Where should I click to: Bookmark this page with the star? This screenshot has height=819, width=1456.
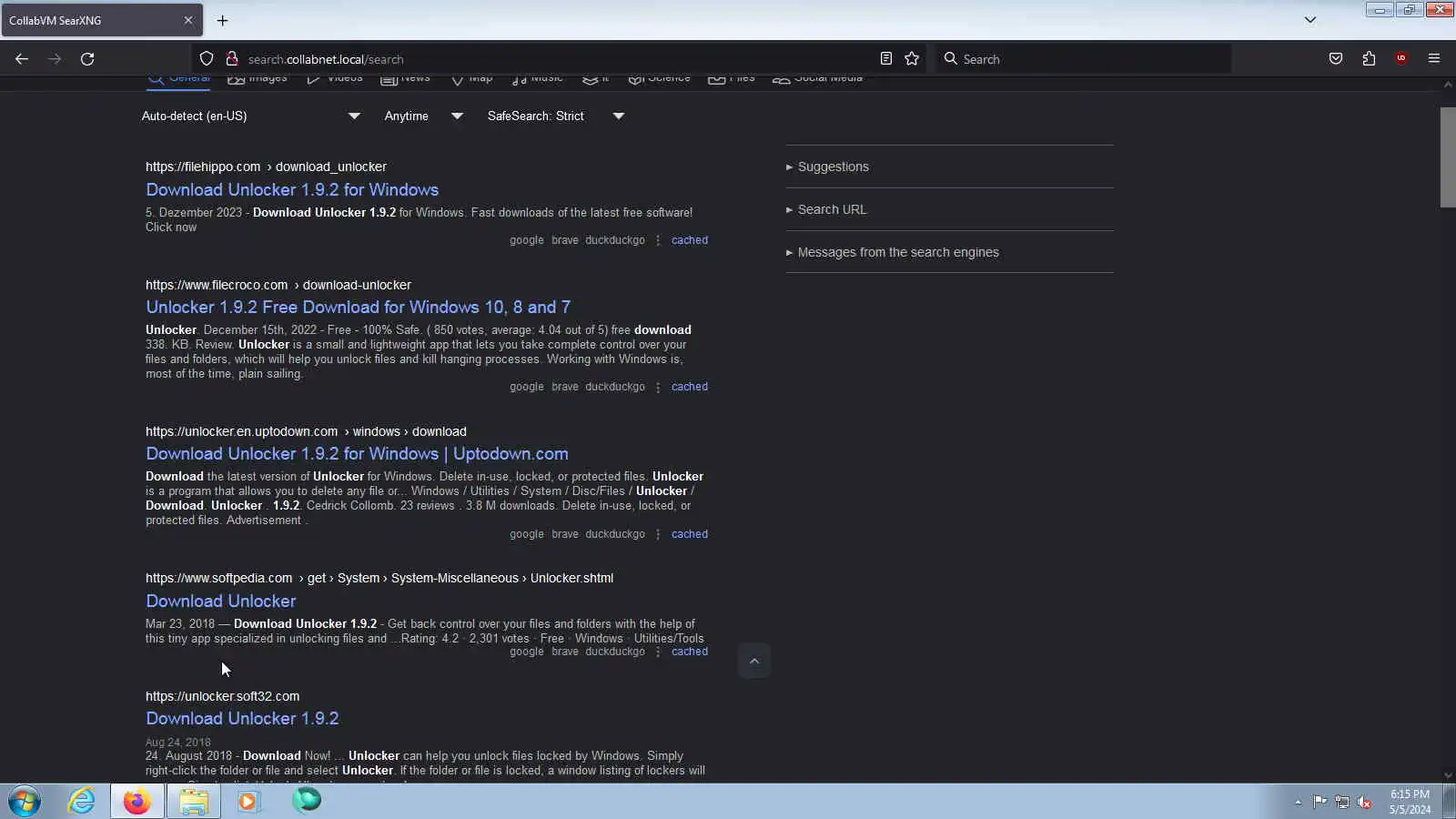(912, 59)
